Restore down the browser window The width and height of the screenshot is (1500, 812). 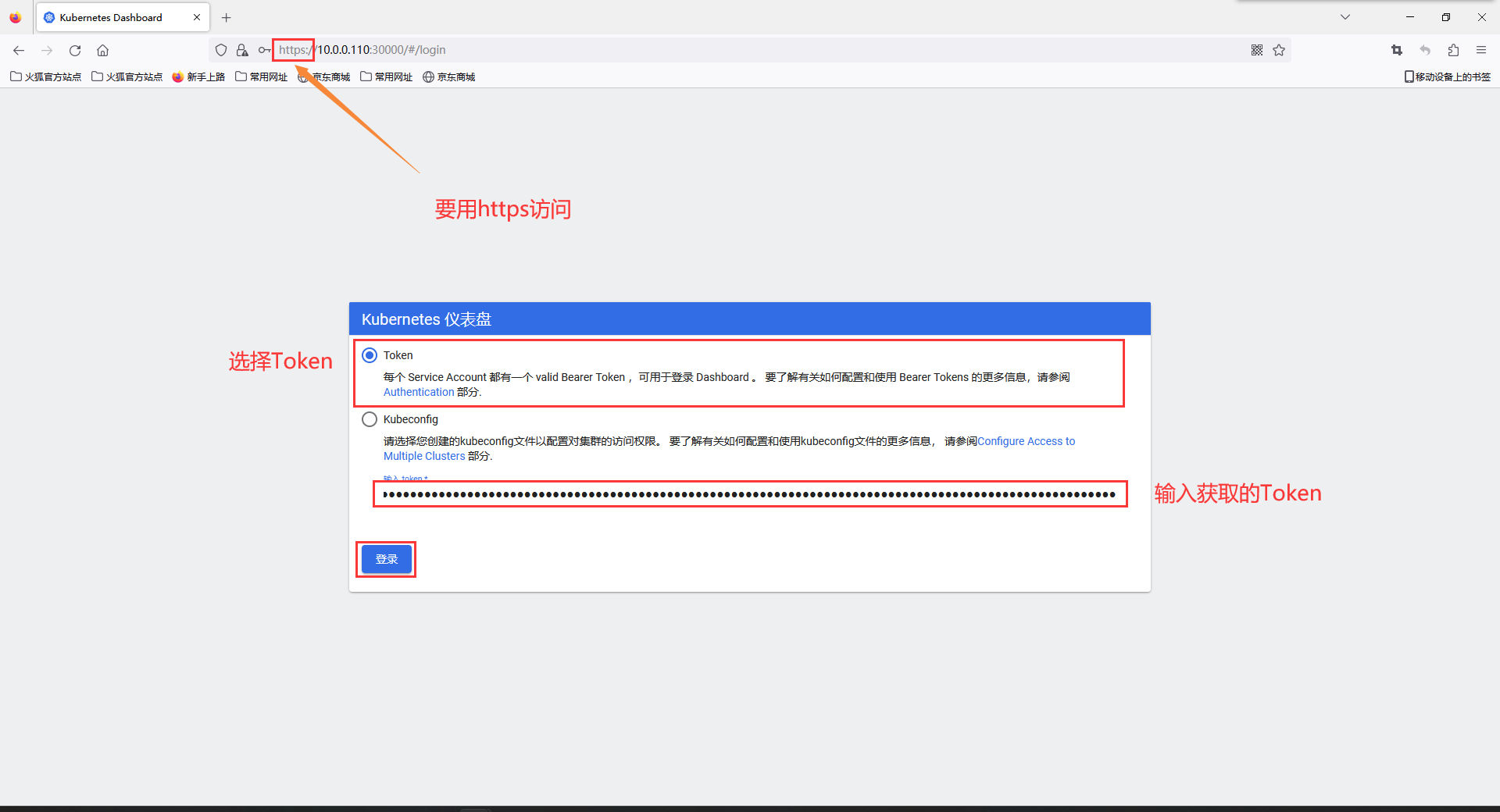pos(1446,17)
